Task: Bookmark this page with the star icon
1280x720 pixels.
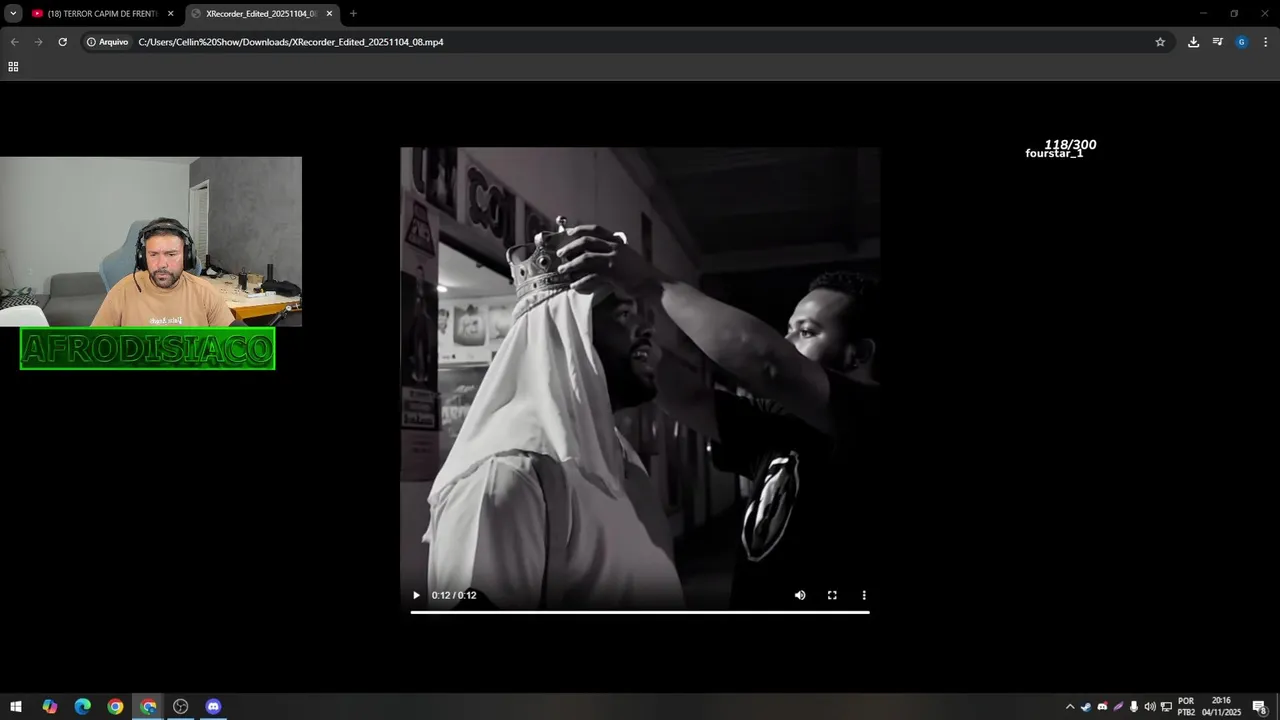Action: pyautogui.click(x=1160, y=42)
